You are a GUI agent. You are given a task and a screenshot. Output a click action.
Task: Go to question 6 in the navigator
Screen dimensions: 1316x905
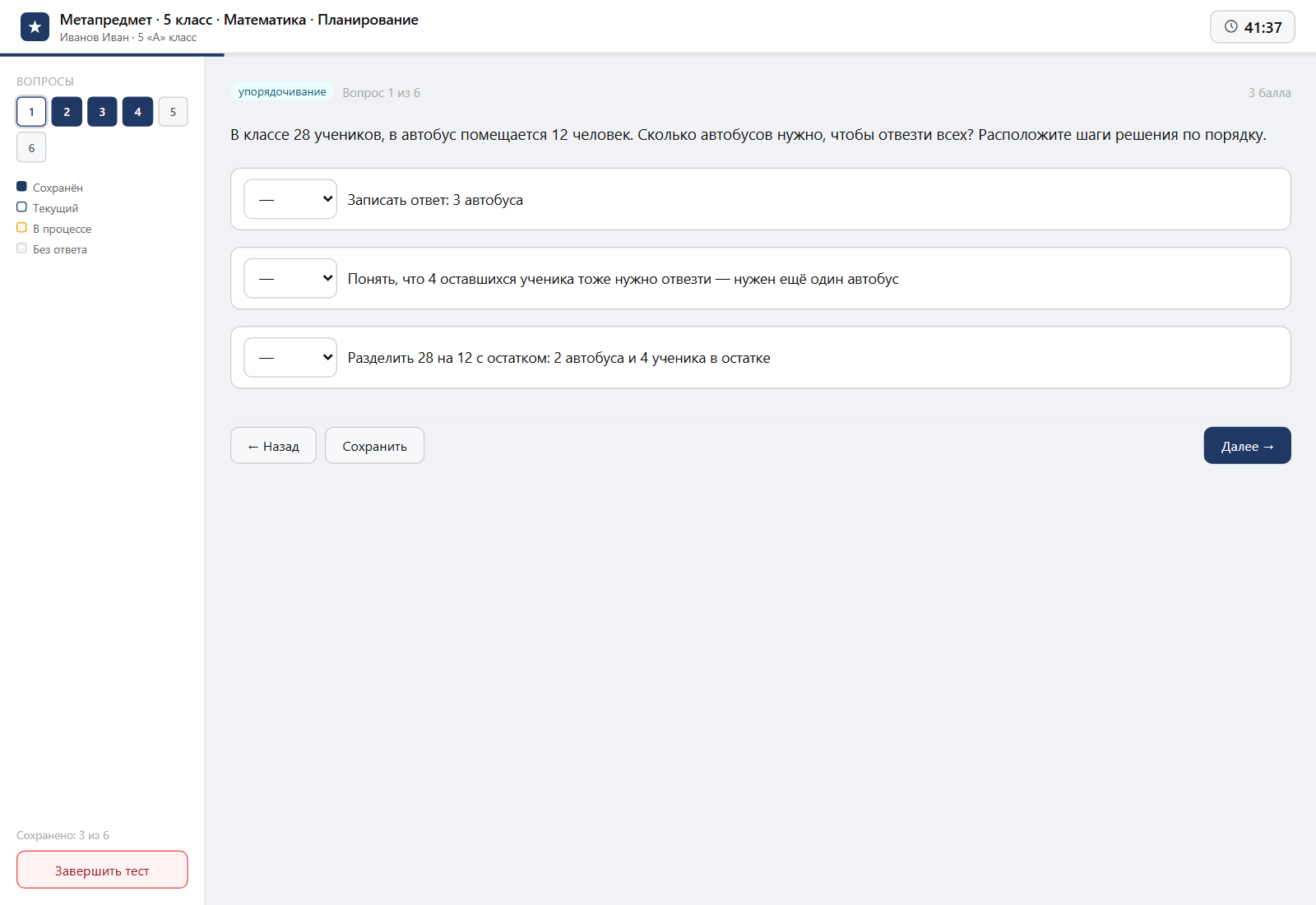coord(31,147)
